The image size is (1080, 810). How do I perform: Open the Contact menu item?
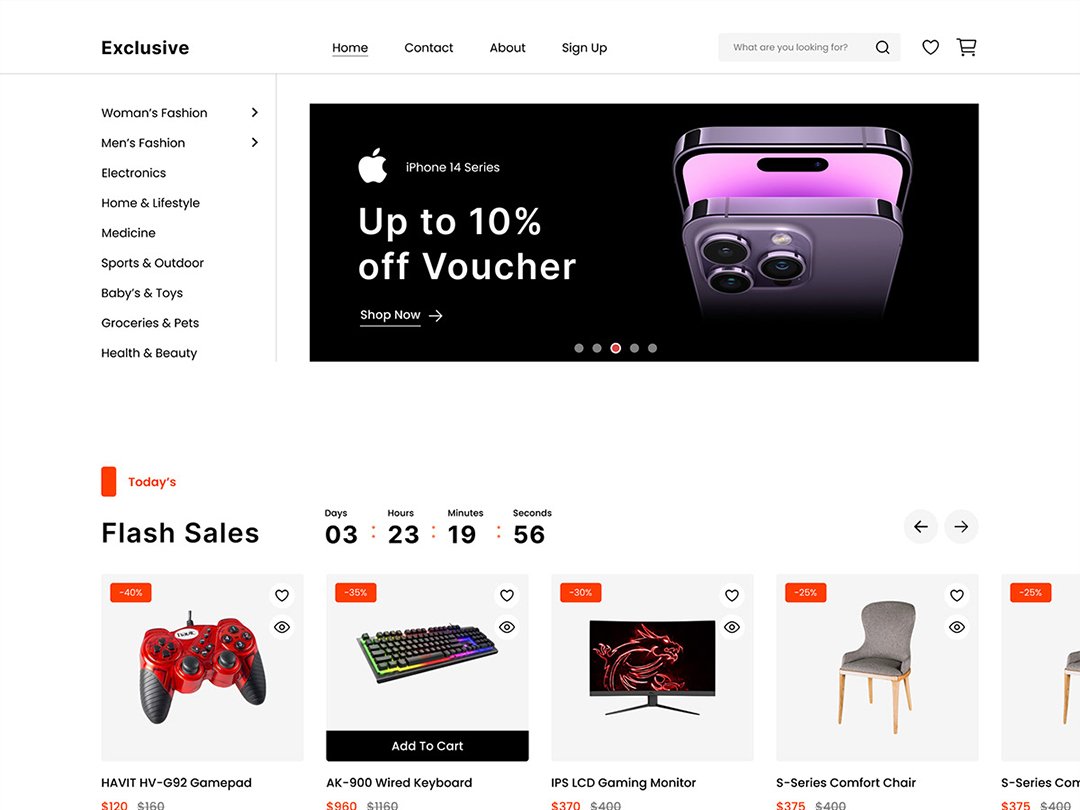click(428, 48)
